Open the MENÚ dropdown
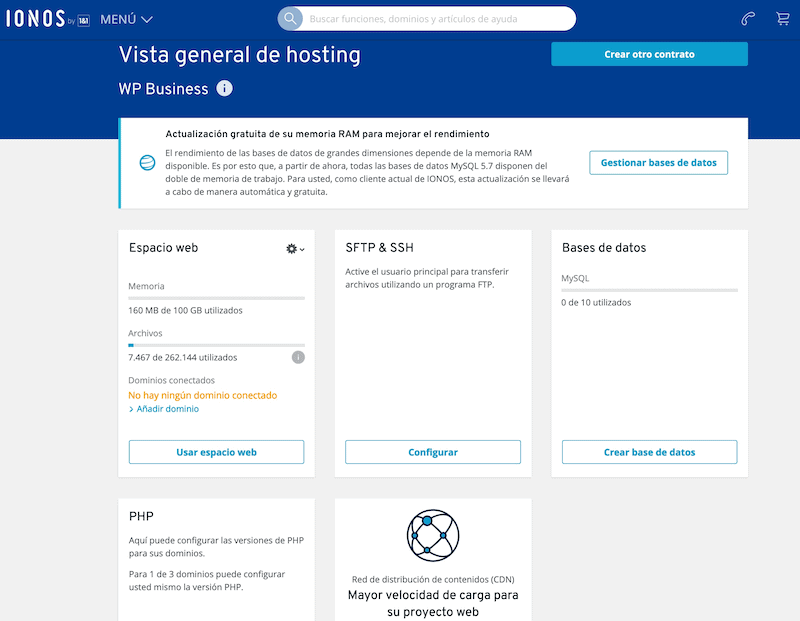 (x=126, y=19)
